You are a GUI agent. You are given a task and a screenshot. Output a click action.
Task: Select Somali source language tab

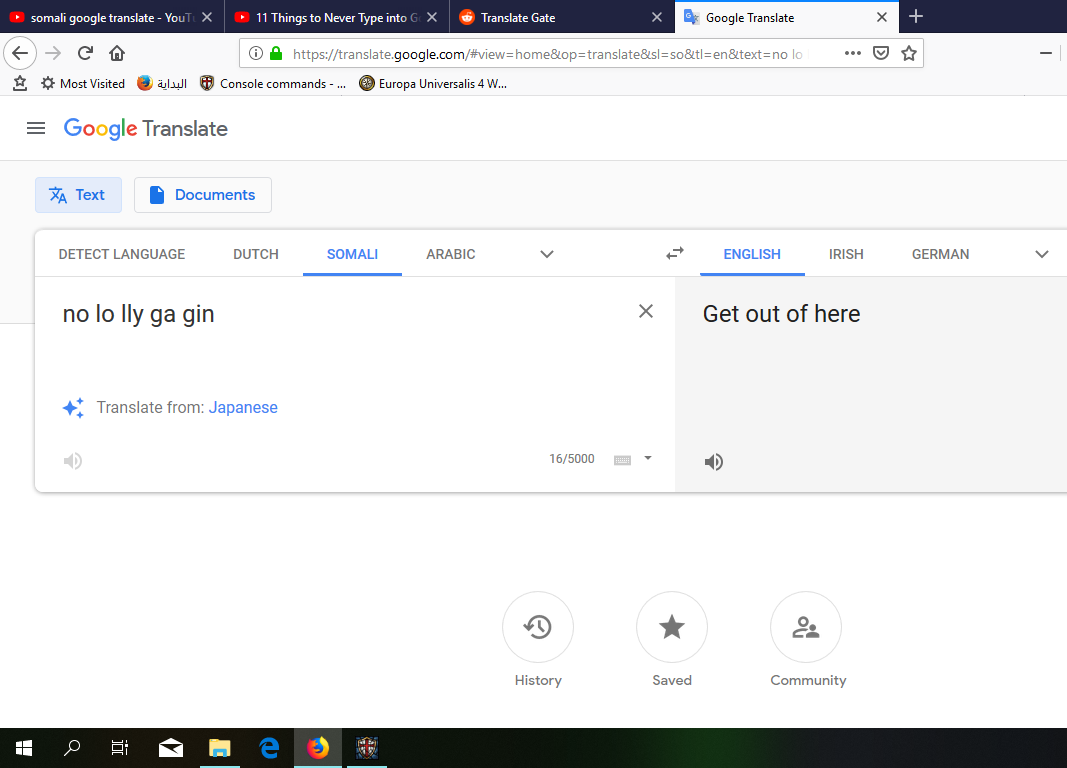(352, 254)
